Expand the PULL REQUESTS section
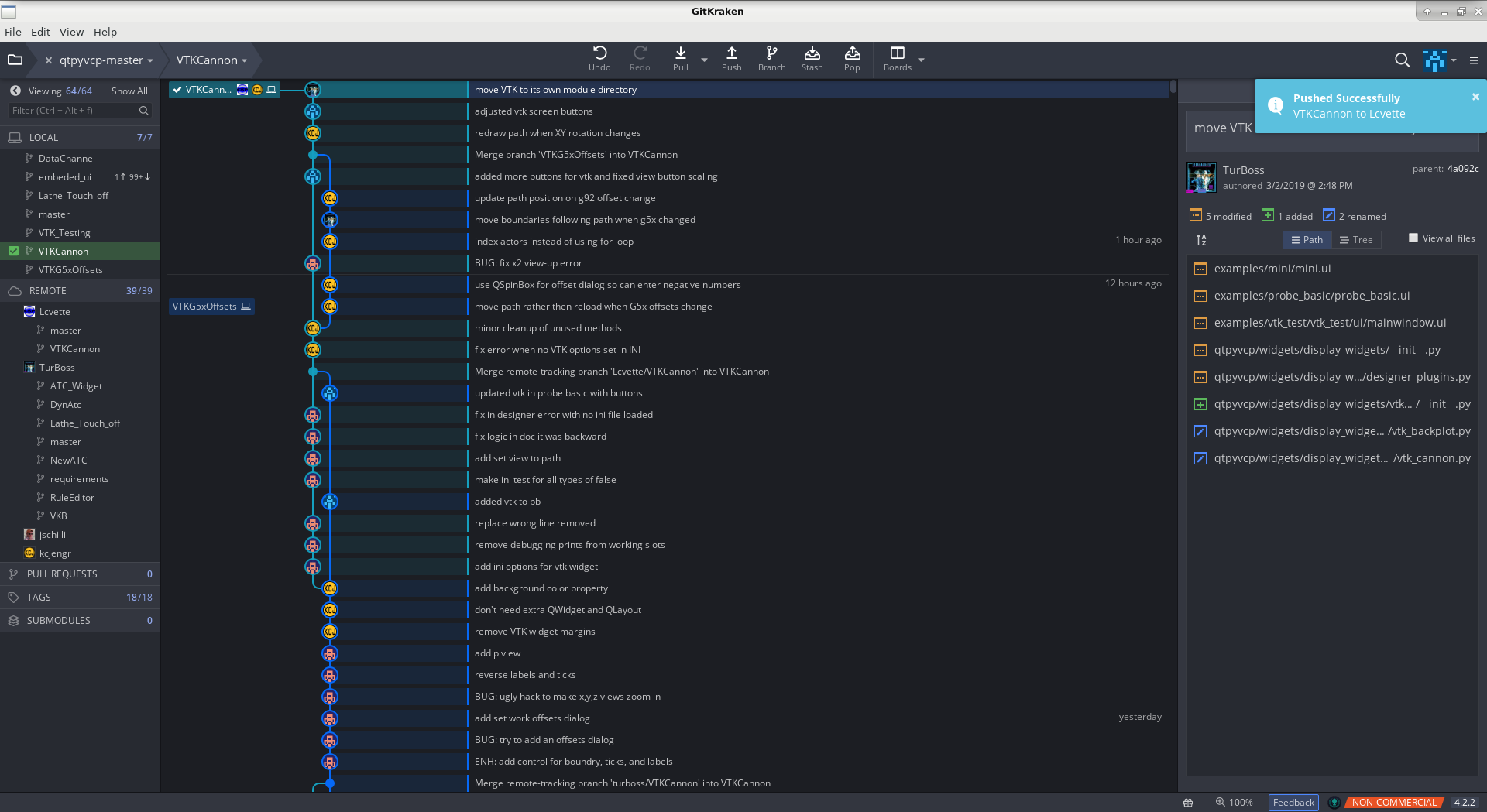 (x=80, y=574)
